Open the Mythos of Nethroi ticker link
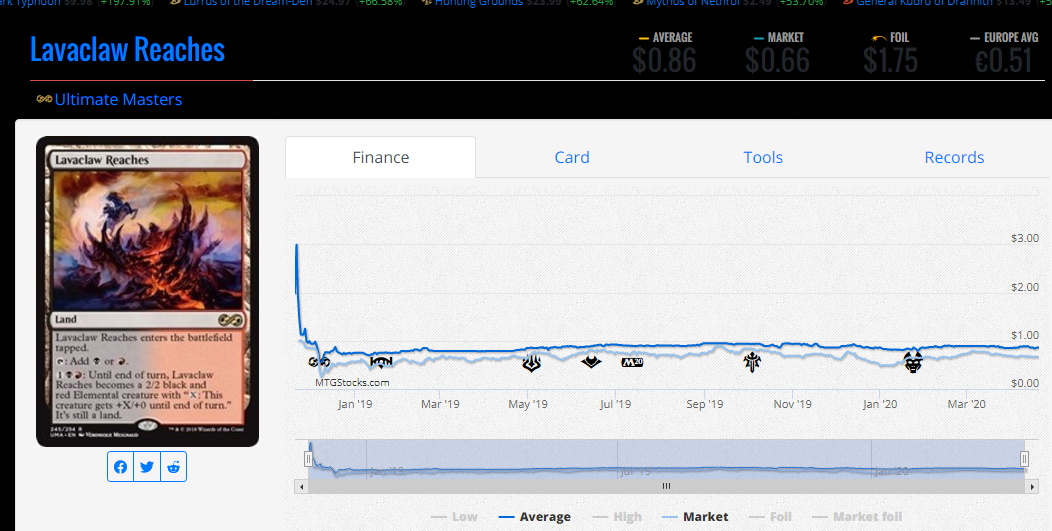The width and height of the screenshot is (1052, 531). pyautogui.click(x=693, y=3)
